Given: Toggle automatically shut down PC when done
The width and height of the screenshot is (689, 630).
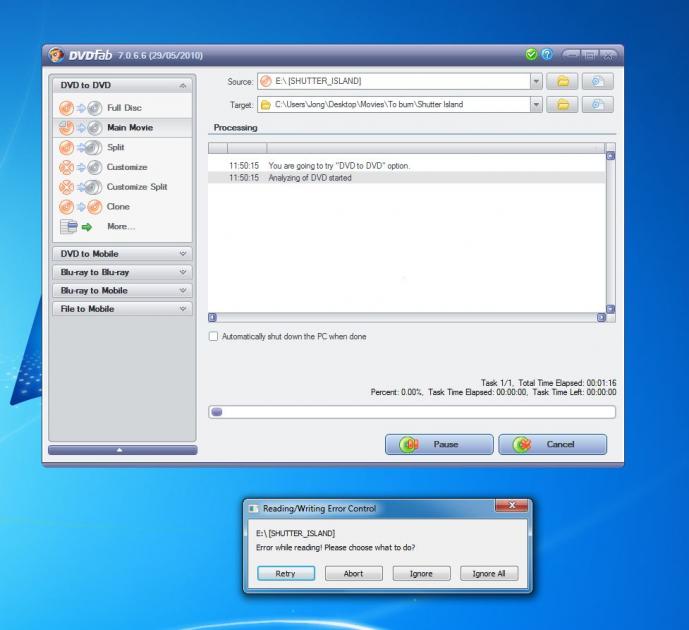Looking at the screenshot, I should tap(213, 337).
